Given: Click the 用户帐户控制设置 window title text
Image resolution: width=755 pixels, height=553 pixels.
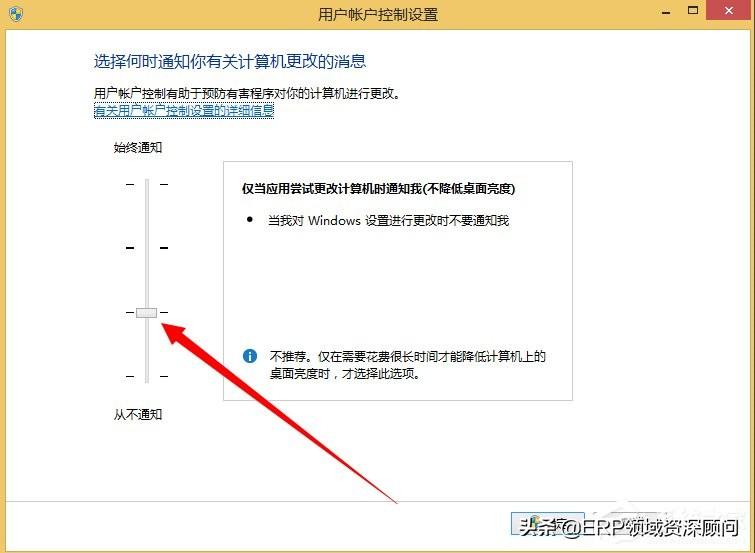Looking at the screenshot, I should [377, 14].
